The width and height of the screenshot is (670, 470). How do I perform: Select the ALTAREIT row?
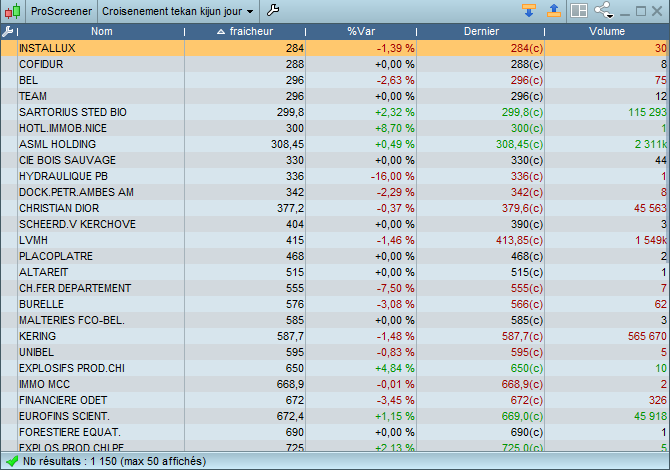pyautogui.click(x=335, y=272)
